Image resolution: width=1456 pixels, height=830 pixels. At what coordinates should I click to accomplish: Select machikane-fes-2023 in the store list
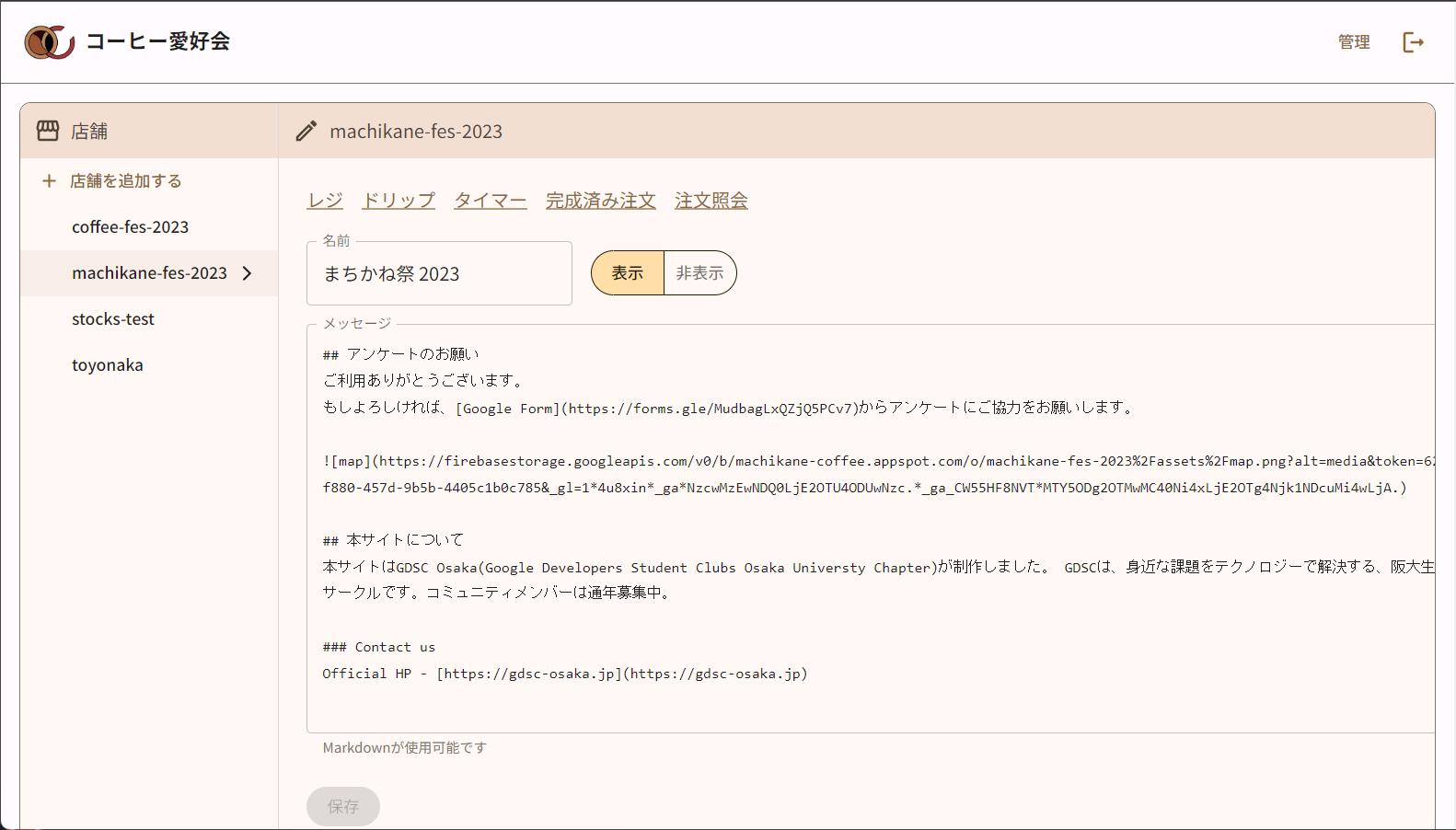coord(149,273)
